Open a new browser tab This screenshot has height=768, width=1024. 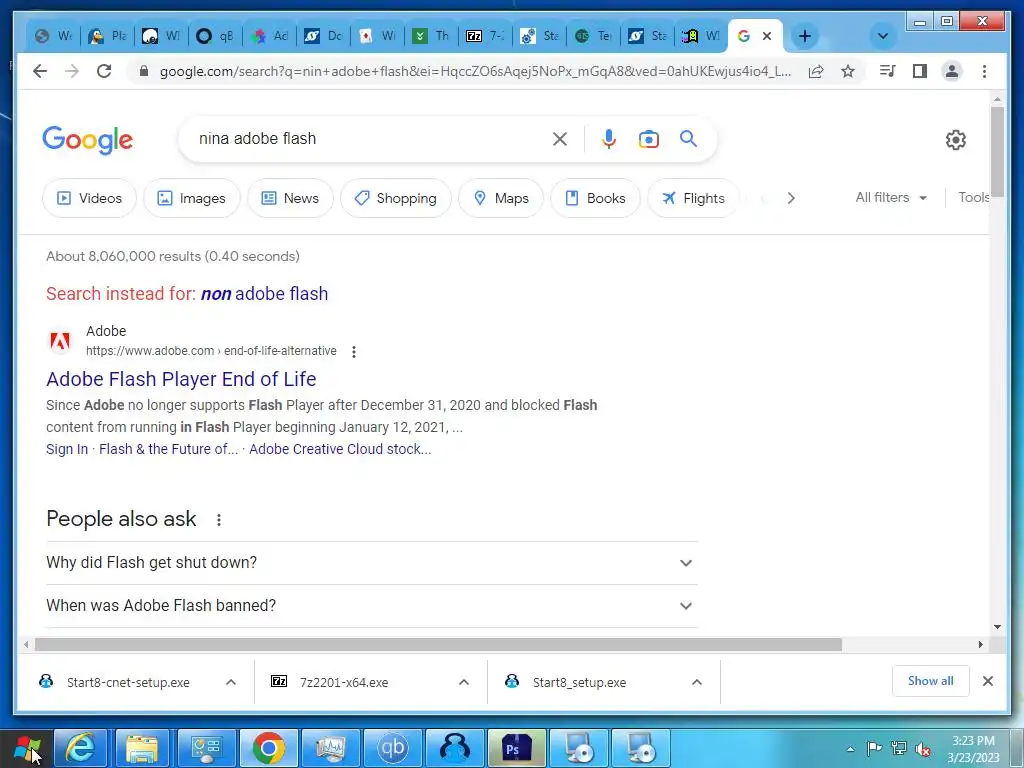point(805,36)
